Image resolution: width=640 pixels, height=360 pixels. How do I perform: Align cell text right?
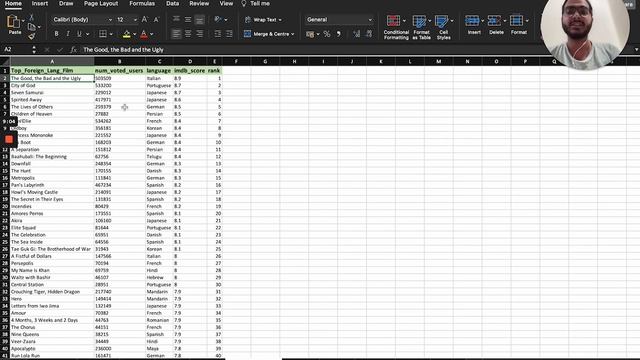[199, 34]
